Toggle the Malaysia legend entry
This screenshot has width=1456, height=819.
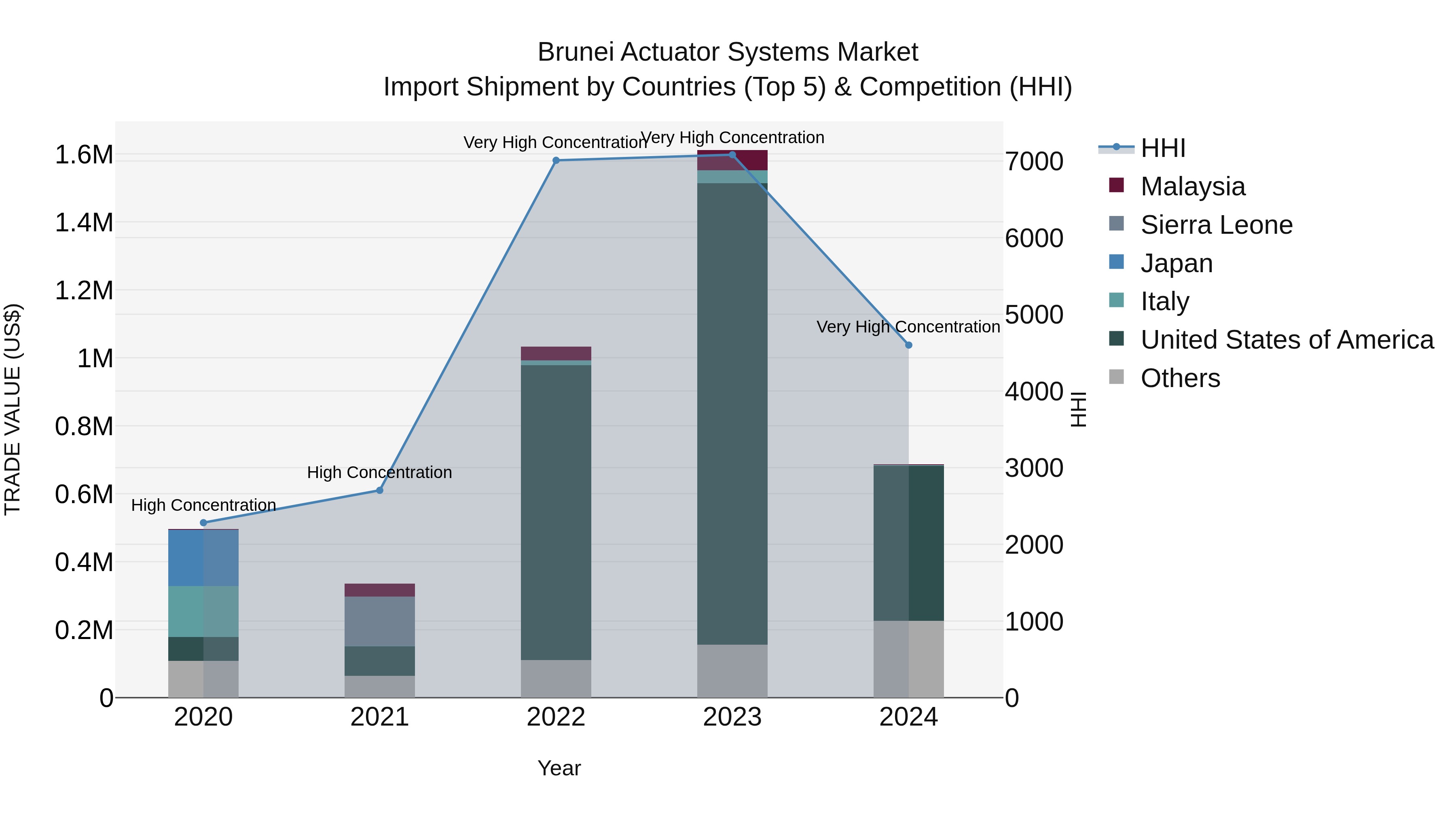click(x=1177, y=186)
